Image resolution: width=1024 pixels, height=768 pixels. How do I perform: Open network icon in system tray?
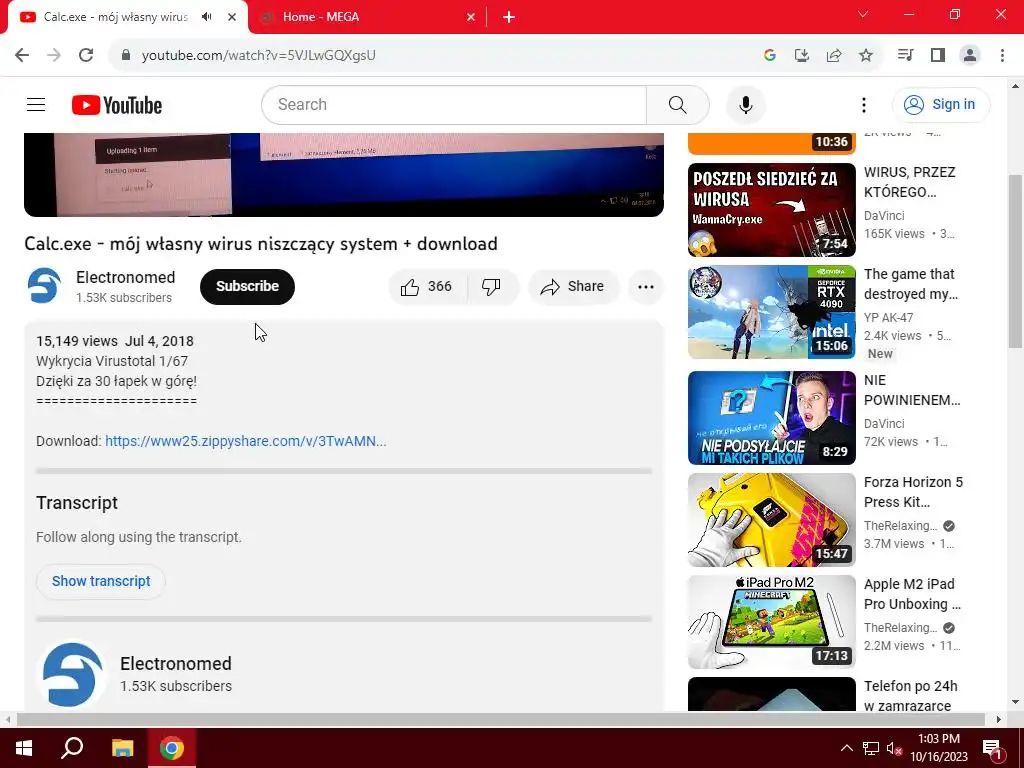[871, 748]
